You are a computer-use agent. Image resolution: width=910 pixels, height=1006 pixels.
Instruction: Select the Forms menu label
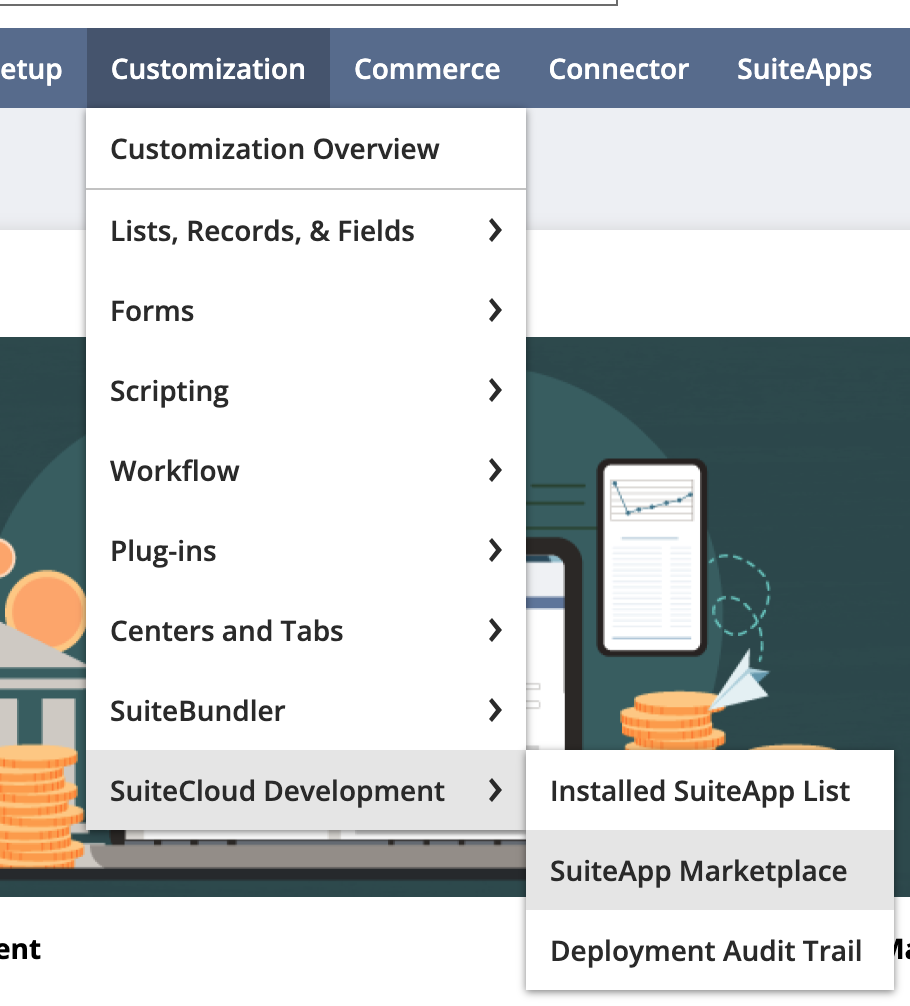152,311
